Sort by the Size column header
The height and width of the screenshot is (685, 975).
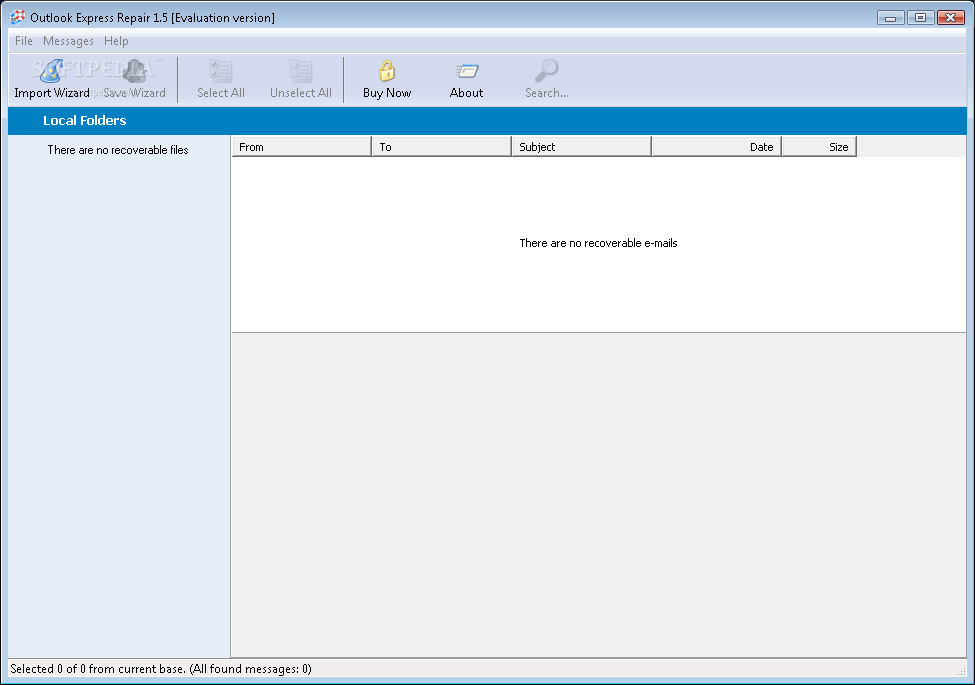(820, 147)
